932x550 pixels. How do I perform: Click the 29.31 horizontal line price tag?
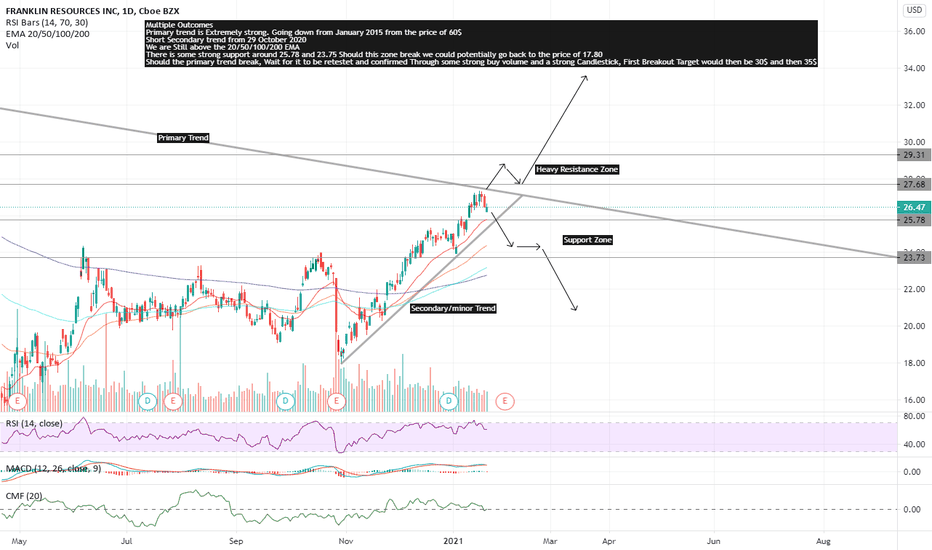[x=913, y=155]
